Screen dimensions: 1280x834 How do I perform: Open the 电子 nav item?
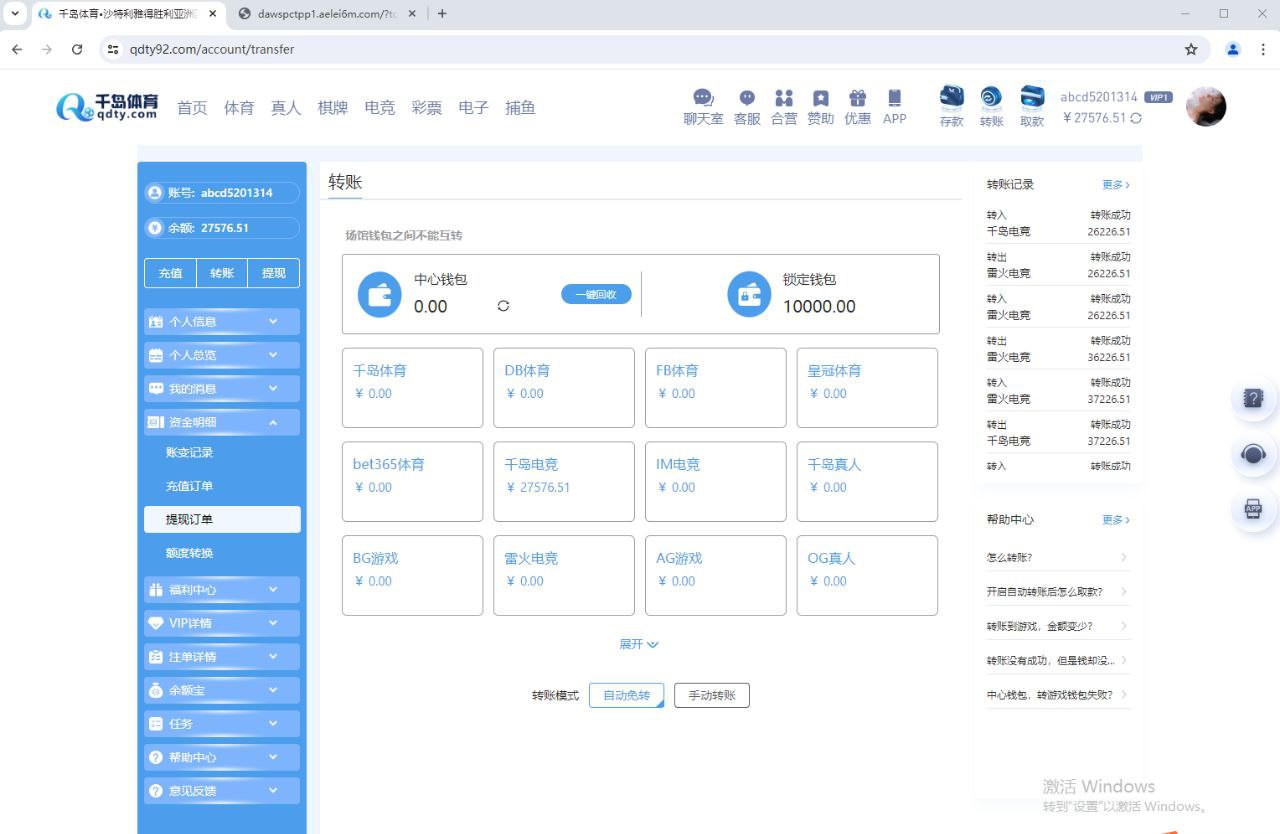pyautogui.click(x=474, y=108)
